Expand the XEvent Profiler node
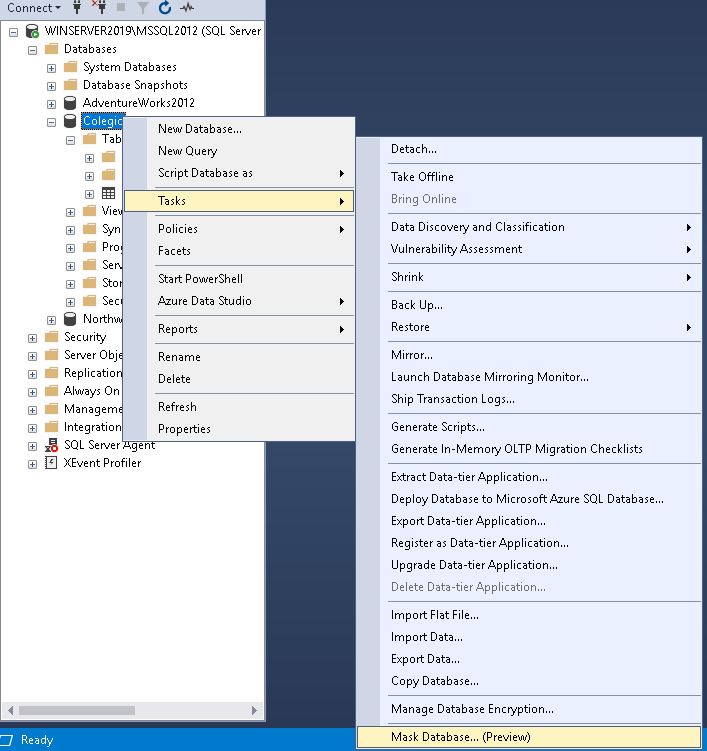 pyautogui.click(x=32, y=464)
